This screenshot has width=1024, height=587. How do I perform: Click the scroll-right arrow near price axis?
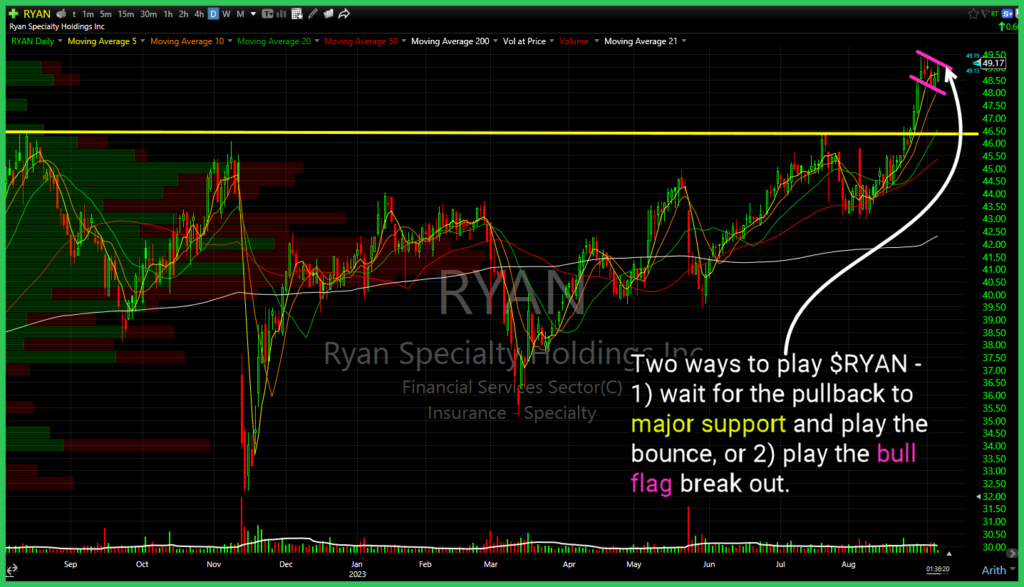tap(1012, 553)
